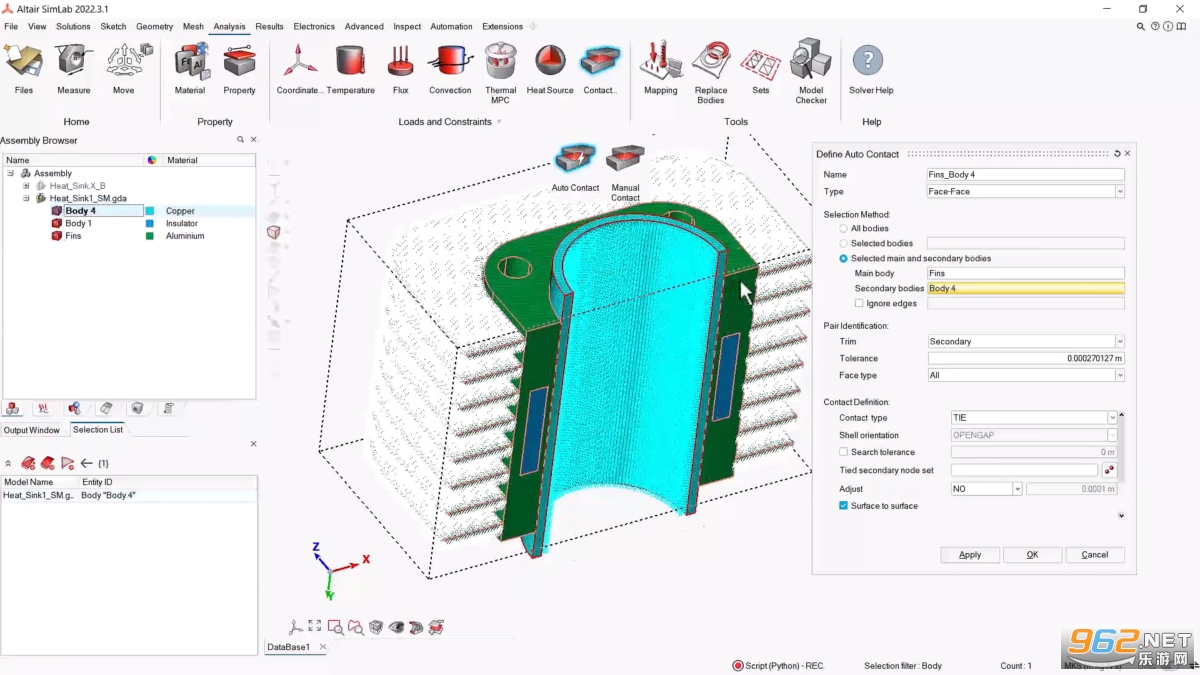Image resolution: width=1200 pixels, height=675 pixels.
Task: Click the Contact tool in the ribbon
Action: pyautogui.click(x=600, y=68)
